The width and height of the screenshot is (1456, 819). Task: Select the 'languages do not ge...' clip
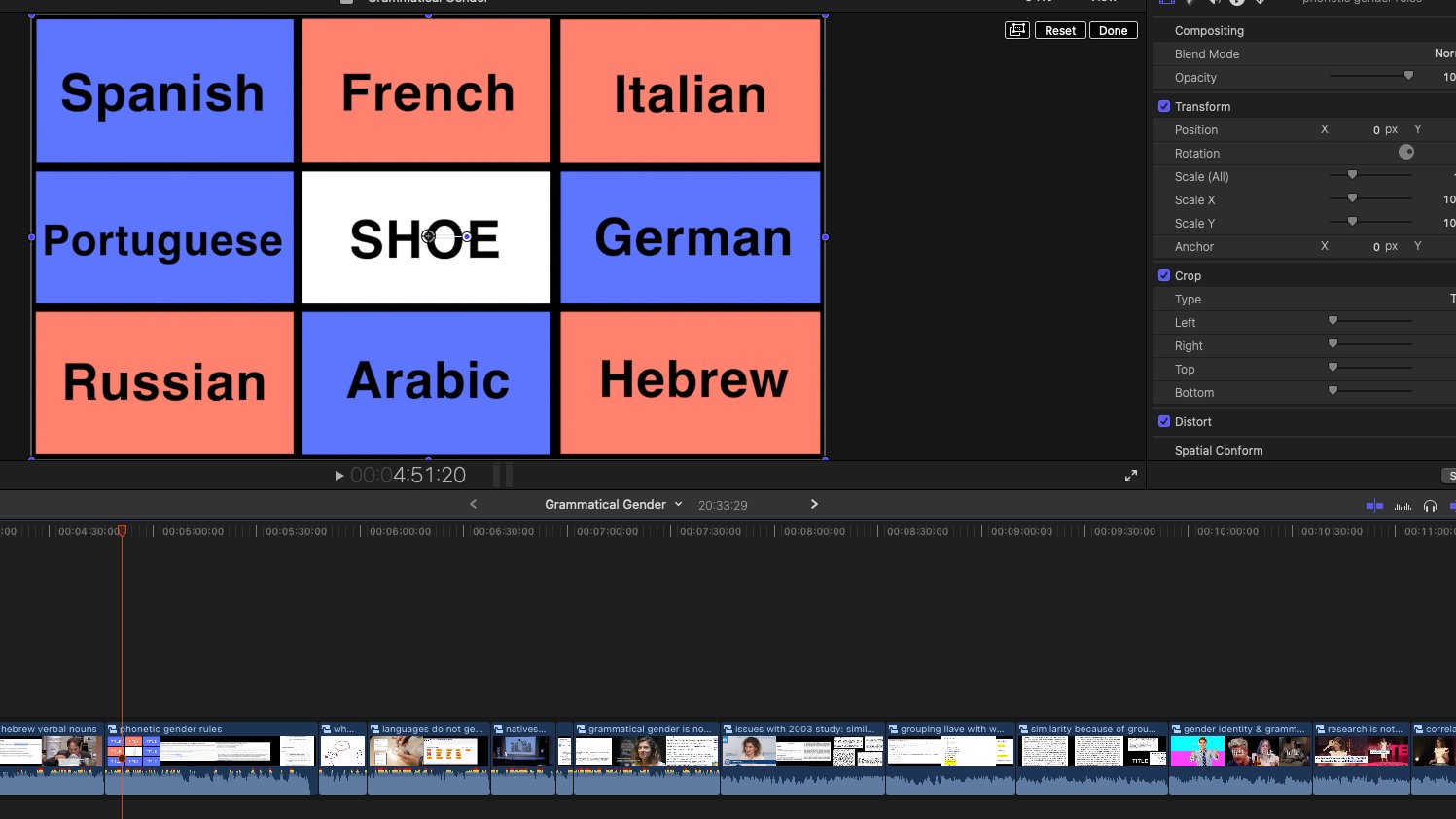point(428,759)
